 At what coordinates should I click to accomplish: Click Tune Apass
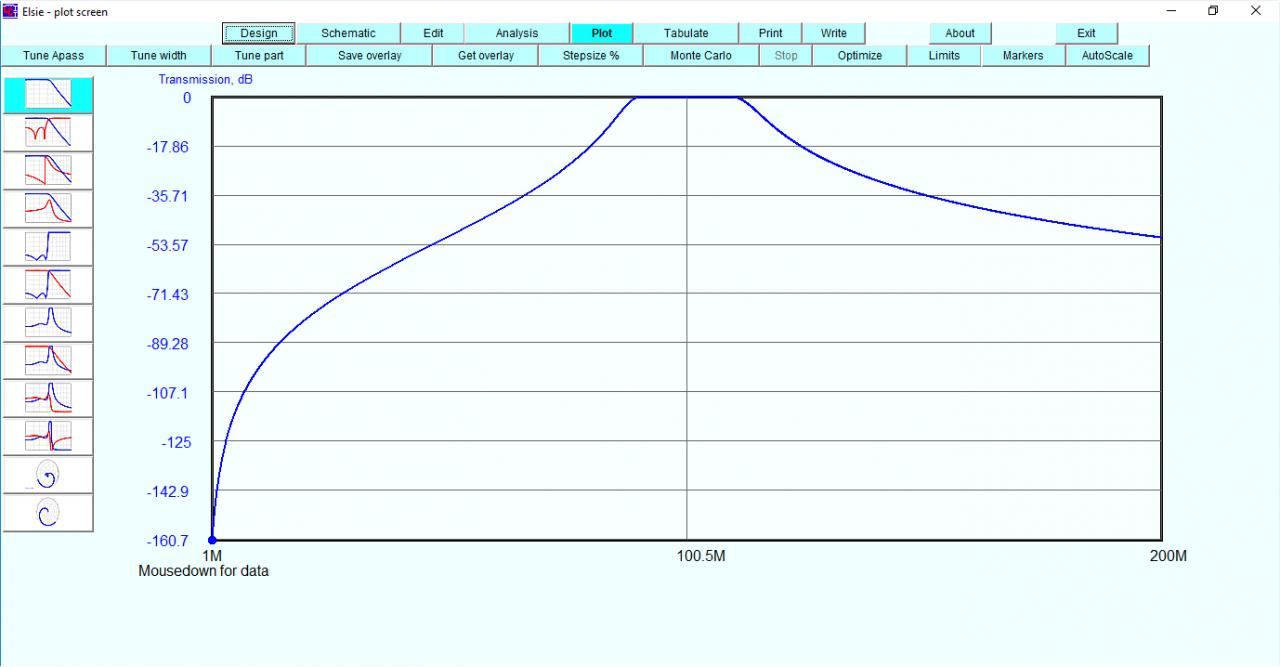(x=54, y=56)
